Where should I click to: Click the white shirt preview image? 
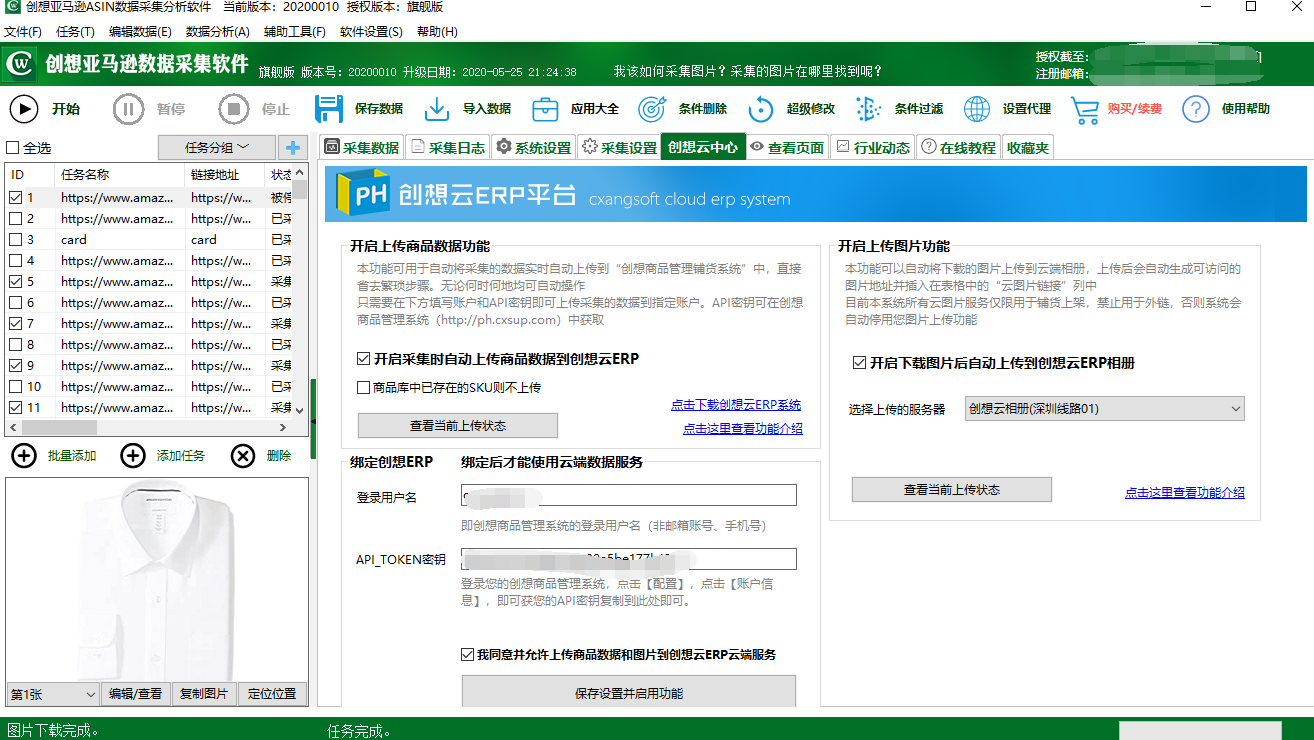(x=157, y=580)
